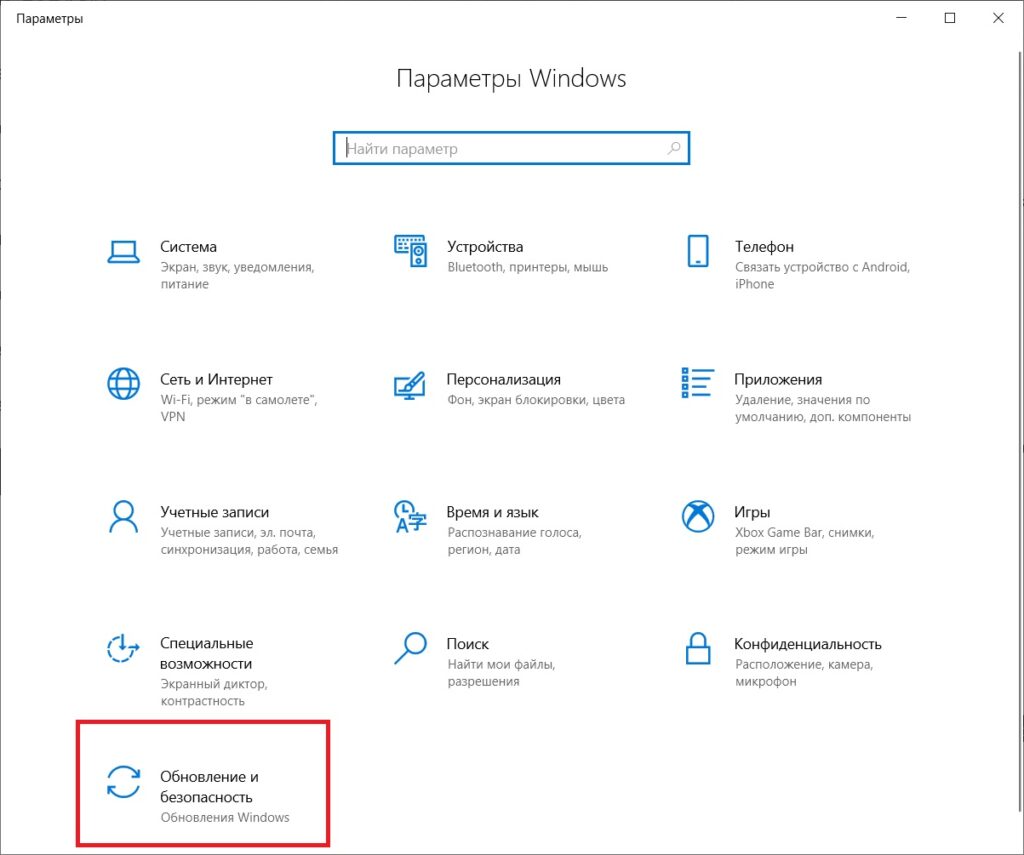
Task: Open the Учетные записи person icon
Action: click(x=123, y=517)
